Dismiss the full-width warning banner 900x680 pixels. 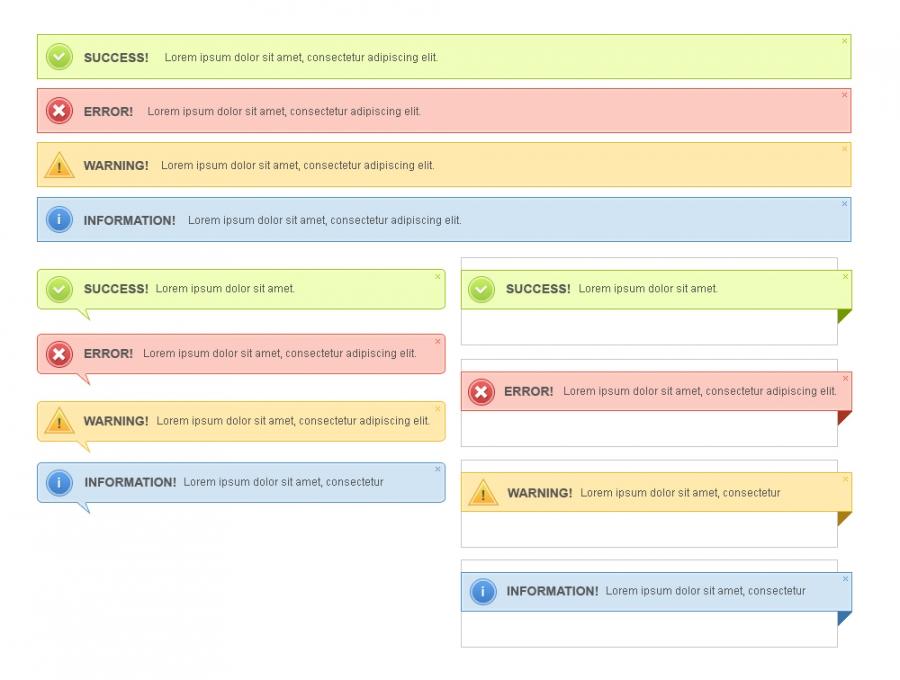pos(844,149)
